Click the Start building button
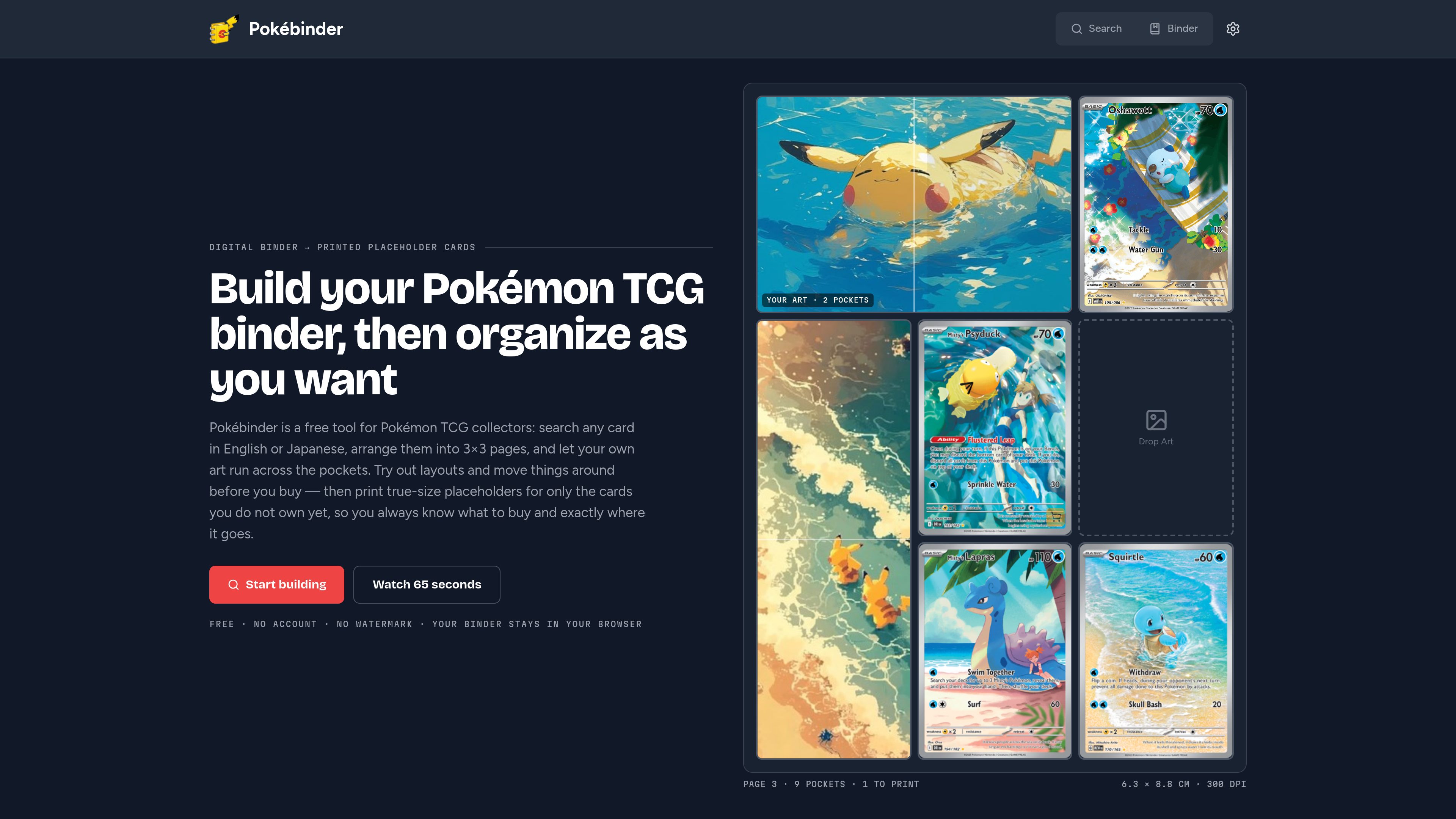The image size is (1456, 819). (x=276, y=584)
